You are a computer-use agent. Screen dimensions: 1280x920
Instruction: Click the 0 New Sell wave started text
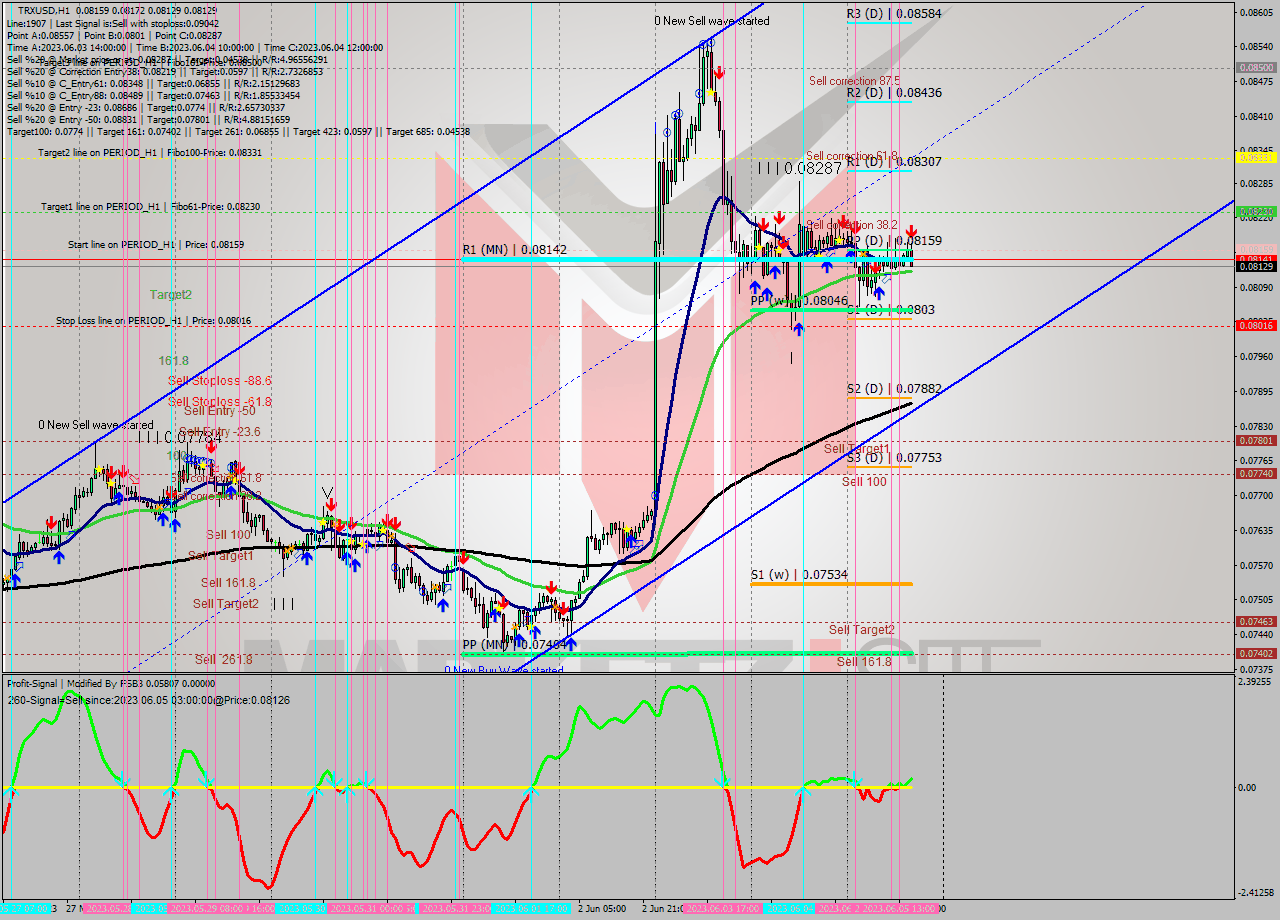pyautogui.click(x=712, y=20)
